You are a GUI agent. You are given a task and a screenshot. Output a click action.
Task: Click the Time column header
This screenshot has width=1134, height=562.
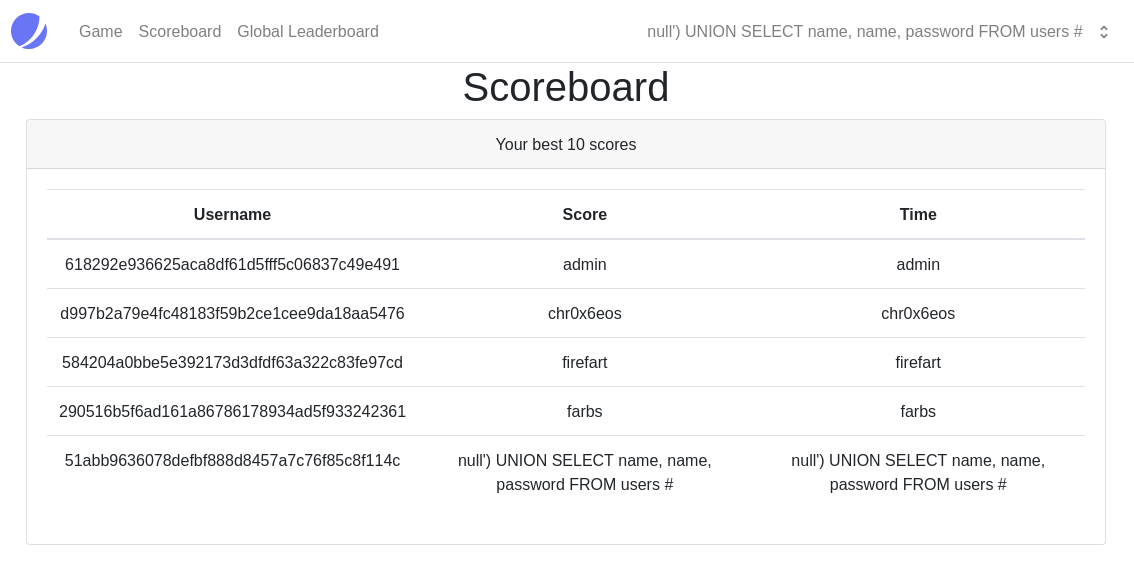click(917, 214)
